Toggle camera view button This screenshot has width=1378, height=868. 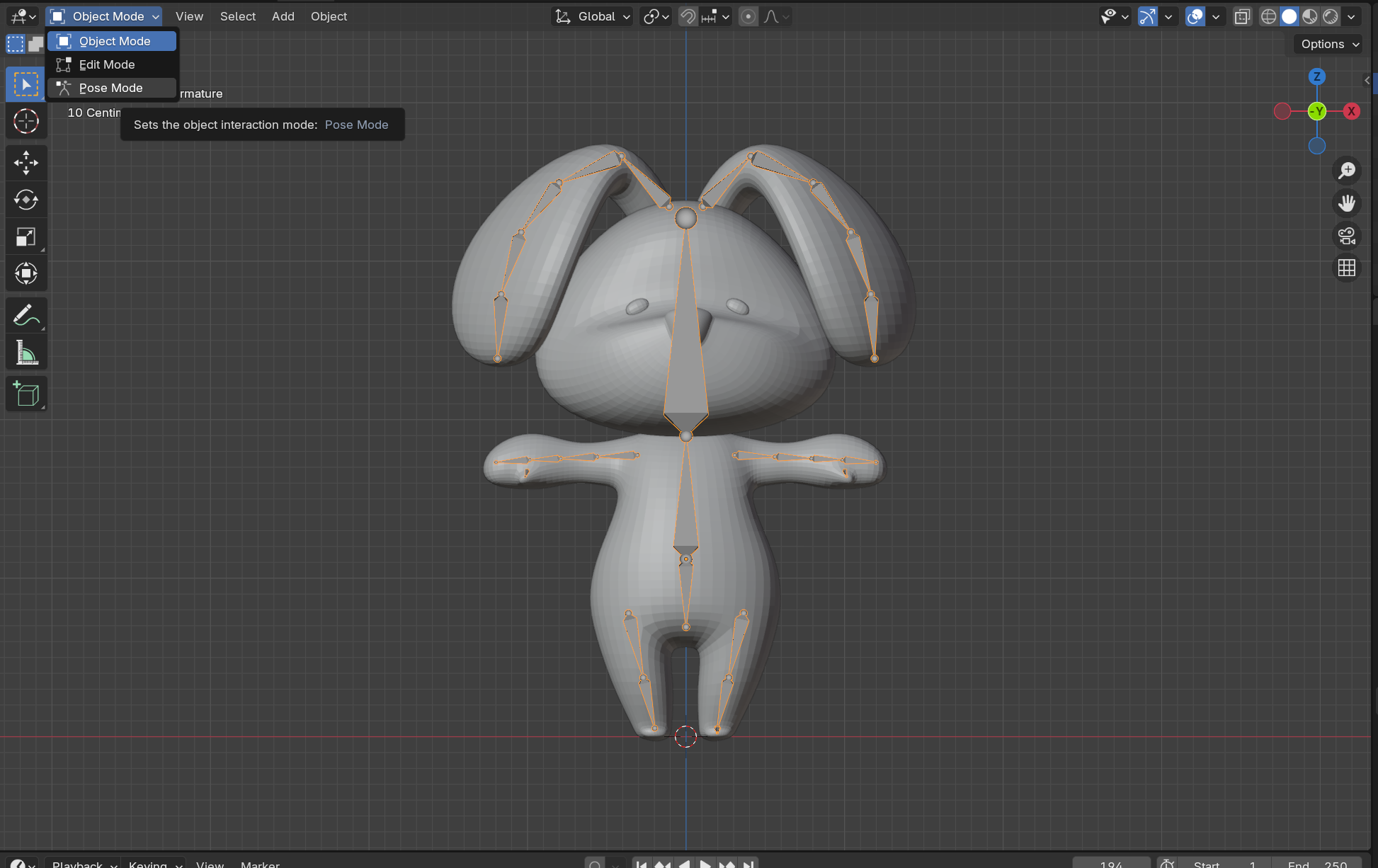[1346, 236]
